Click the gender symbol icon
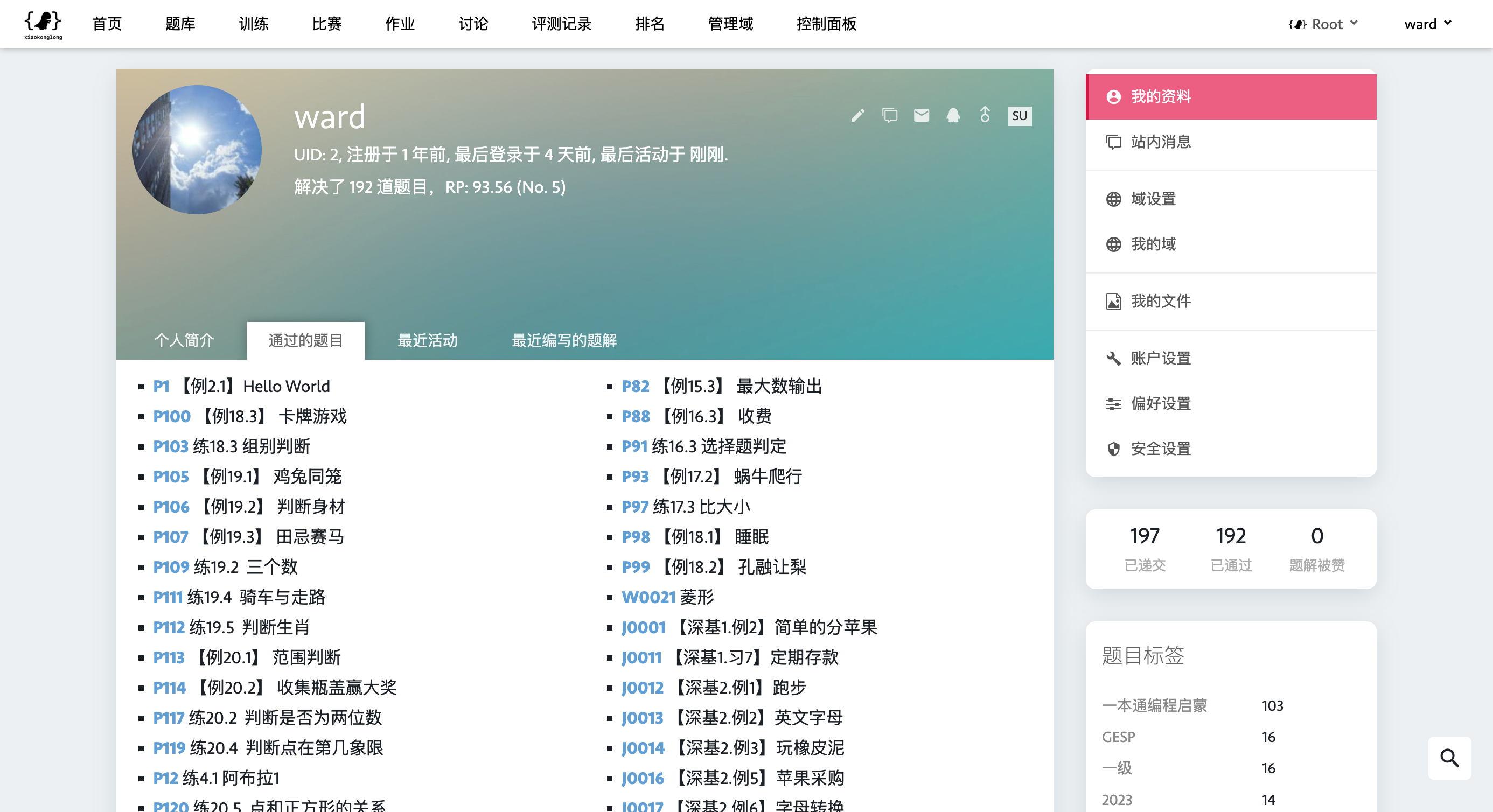The image size is (1493, 812). click(985, 114)
